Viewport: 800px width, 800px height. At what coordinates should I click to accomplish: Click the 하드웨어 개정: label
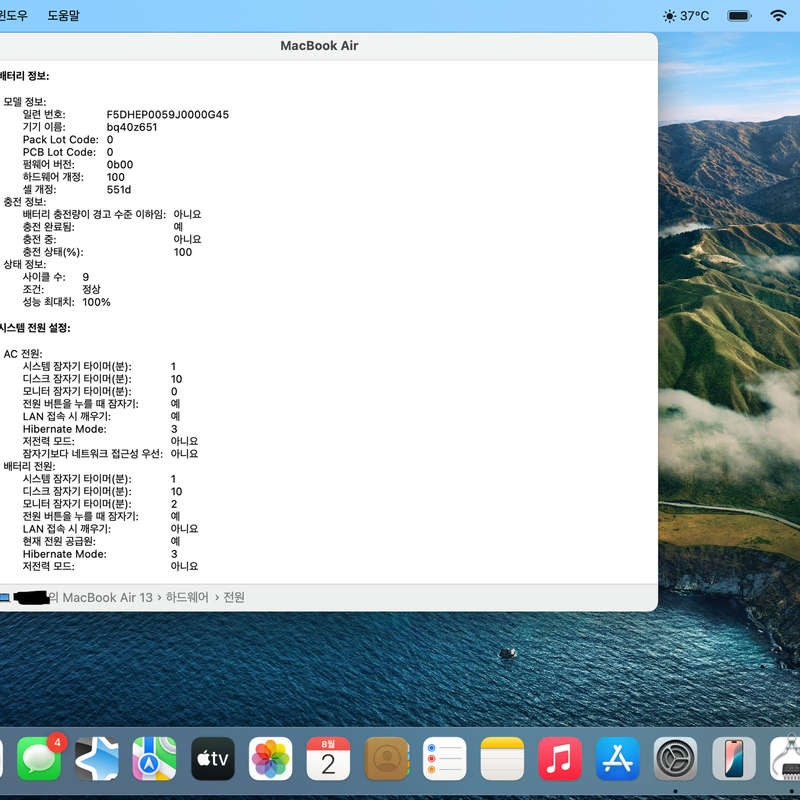coord(53,177)
